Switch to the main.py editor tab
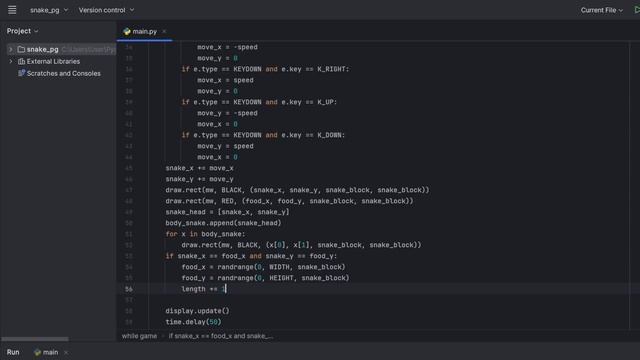The height and width of the screenshot is (360, 640). (x=144, y=31)
